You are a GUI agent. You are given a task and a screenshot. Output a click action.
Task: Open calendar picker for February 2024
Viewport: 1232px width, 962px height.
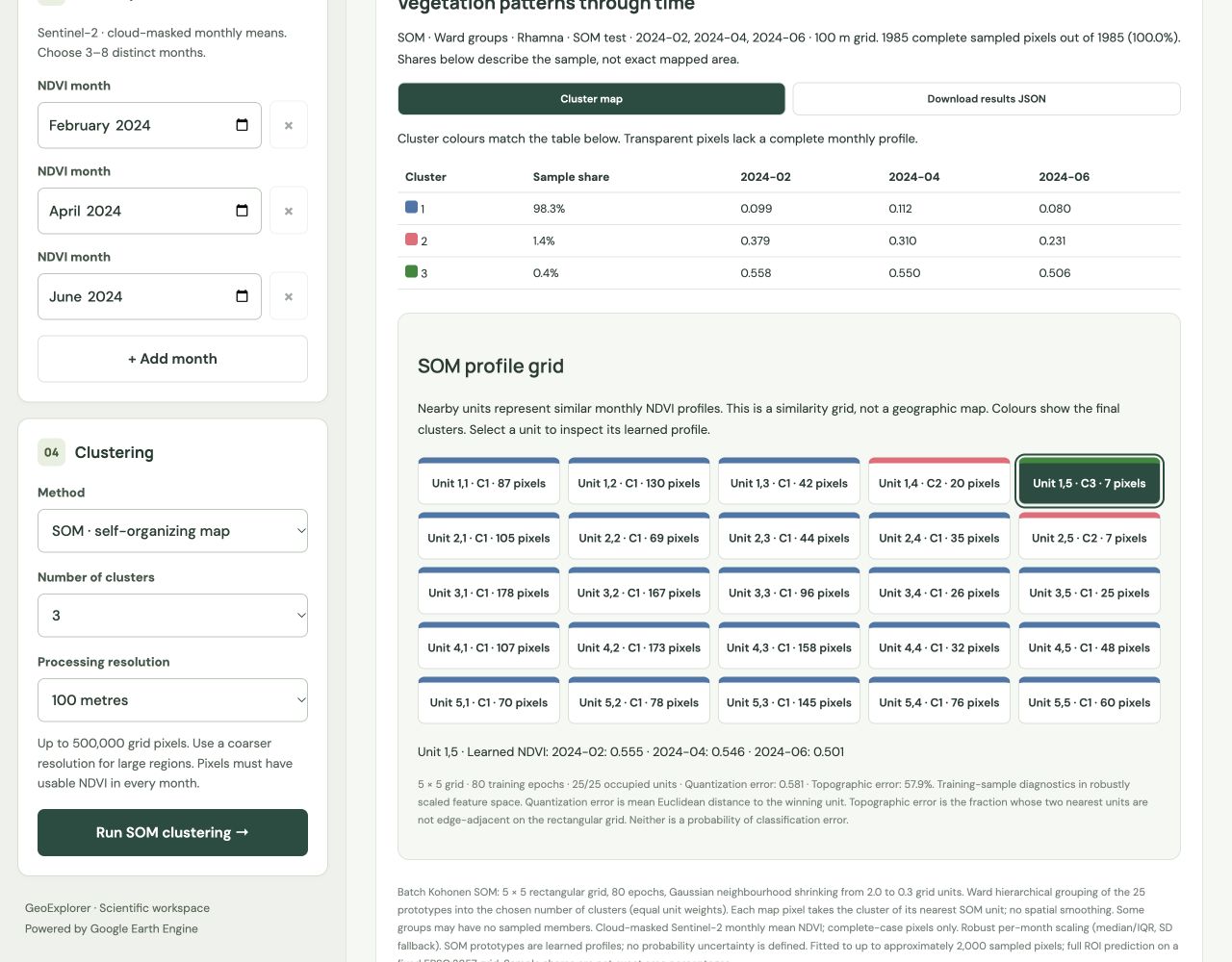click(242, 125)
